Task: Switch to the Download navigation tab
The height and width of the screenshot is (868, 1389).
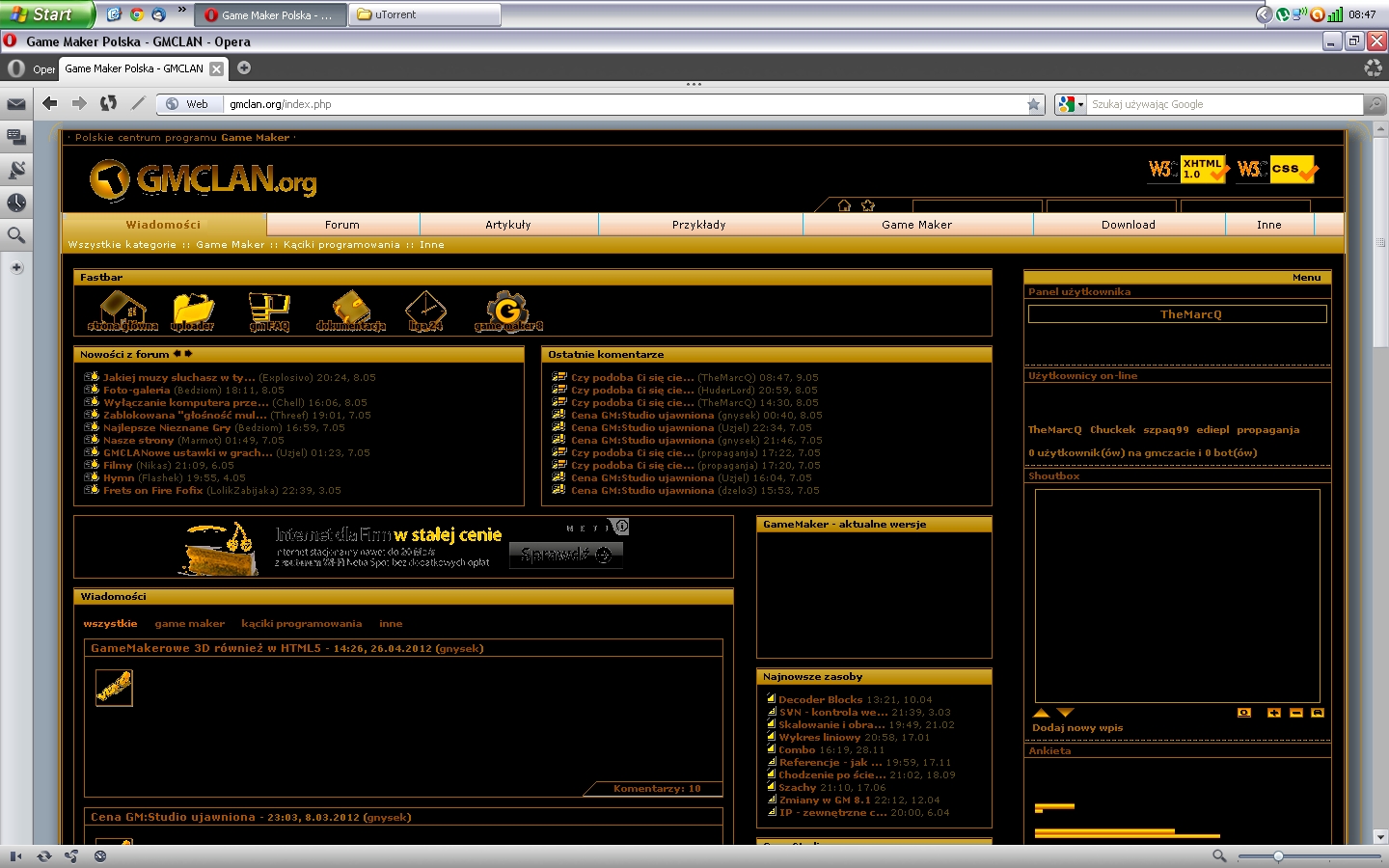Action: [1128, 225]
